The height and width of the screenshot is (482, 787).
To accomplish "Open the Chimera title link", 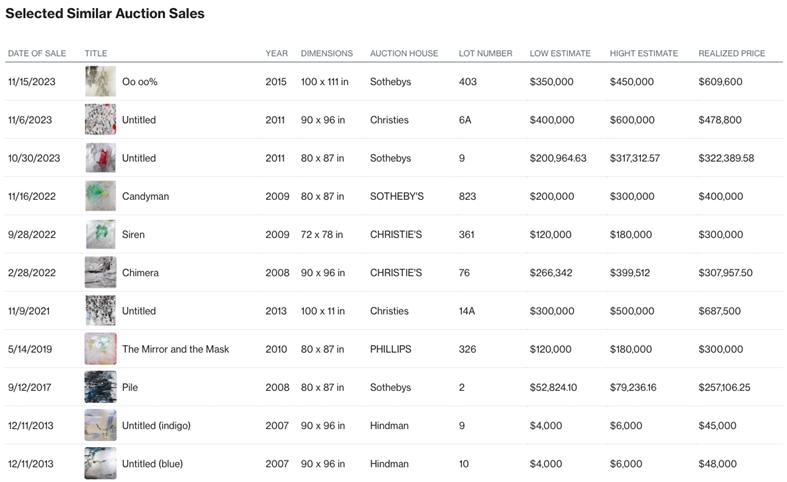I will [140, 273].
